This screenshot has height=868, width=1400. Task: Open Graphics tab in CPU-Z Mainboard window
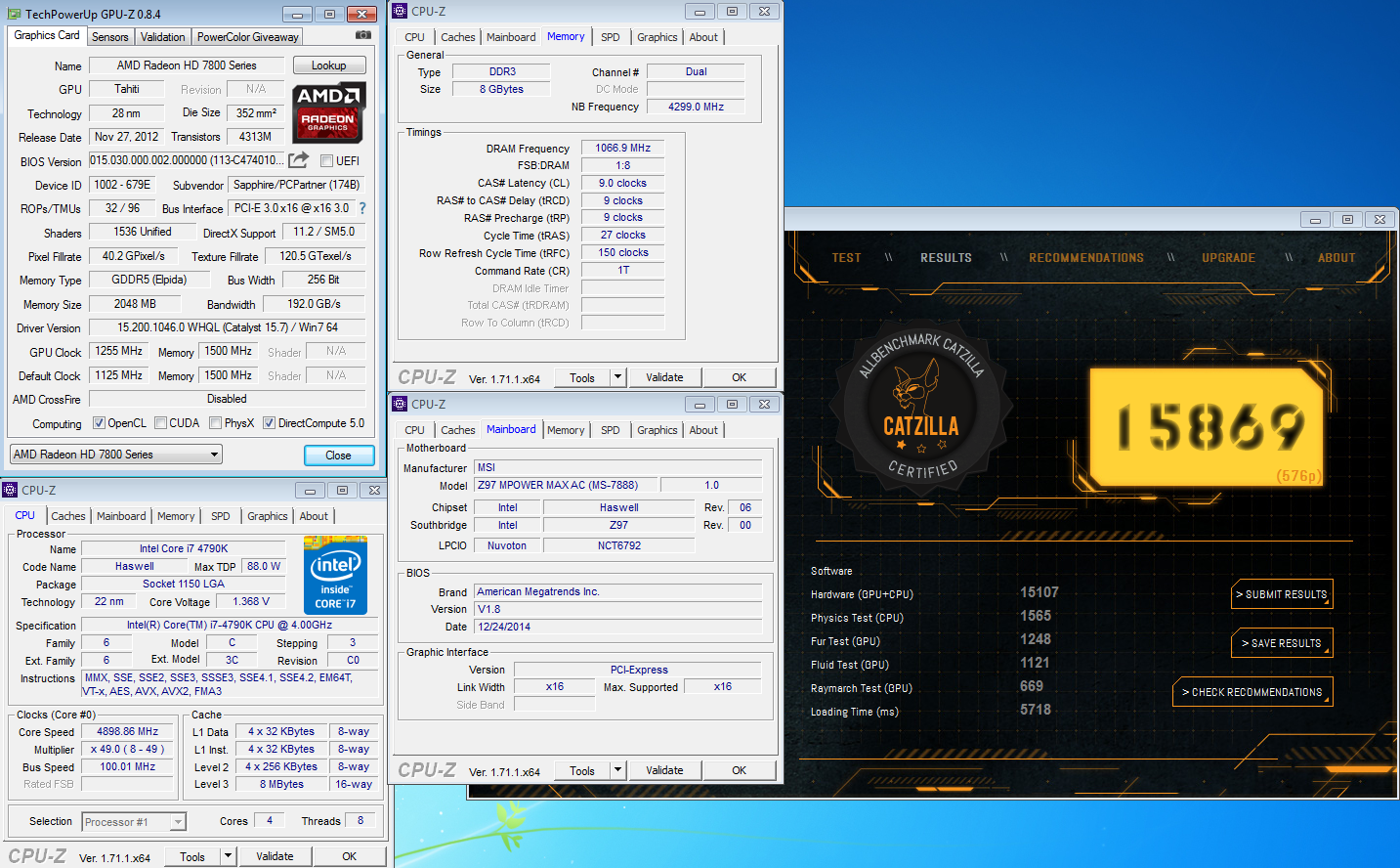pos(658,430)
